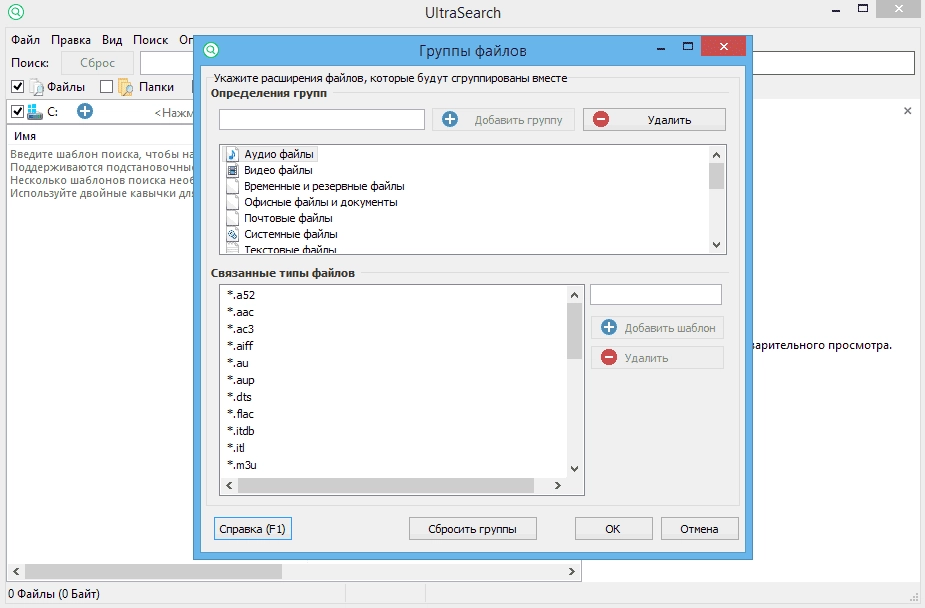Click Сбросить группы button
Image resolution: width=925 pixels, height=608 pixels.
click(x=473, y=529)
